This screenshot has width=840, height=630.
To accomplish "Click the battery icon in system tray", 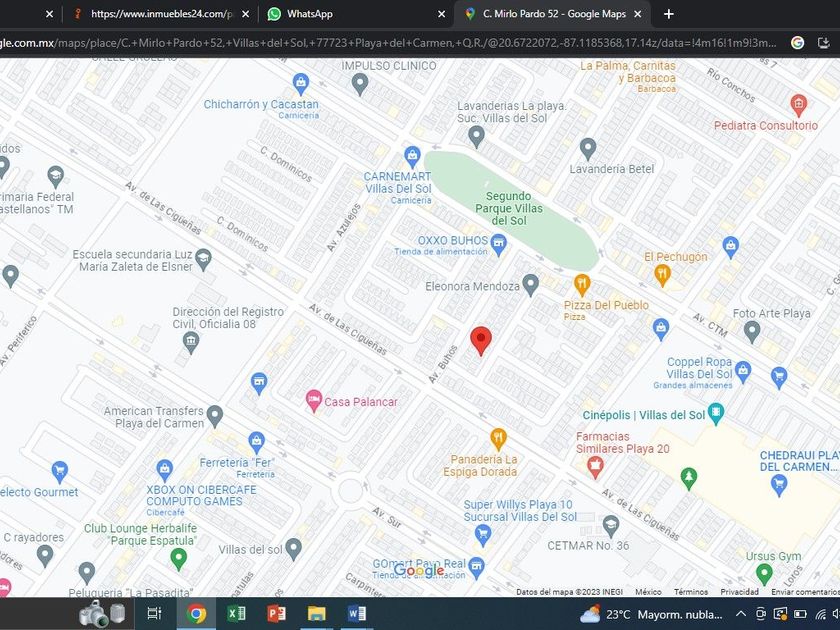I will 800,614.
